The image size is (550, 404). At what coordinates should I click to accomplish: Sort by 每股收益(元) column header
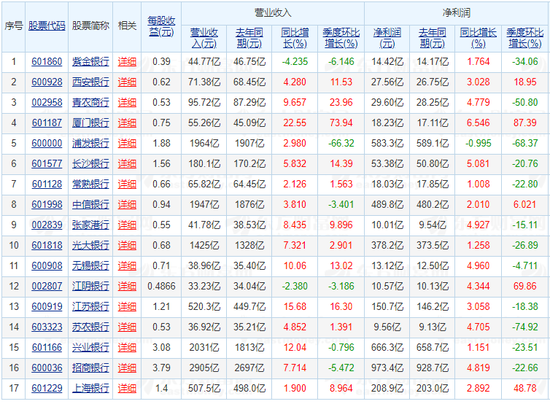point(161,26)
